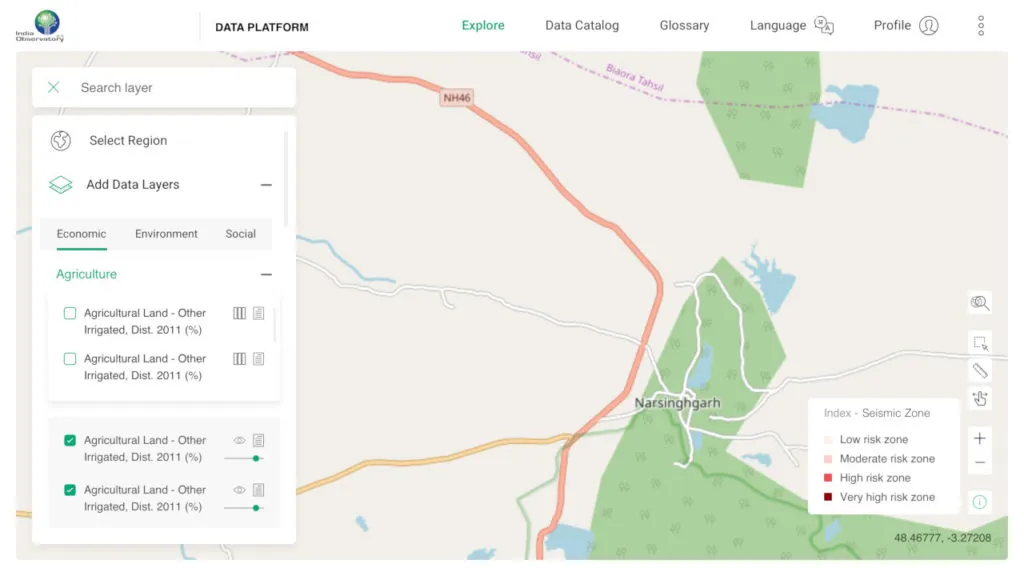Click the Very high risk zone swatch
This screenshot has width=1024, height=576.
point(828,498)
